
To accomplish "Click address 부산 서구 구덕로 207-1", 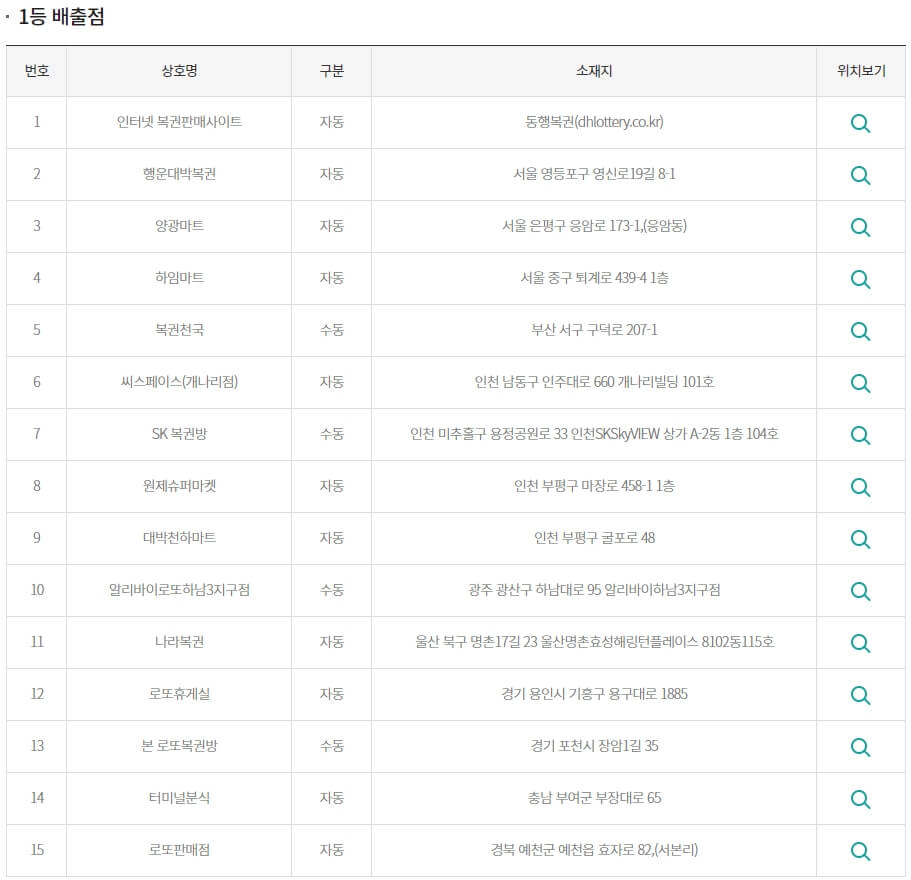I will point(594,329).
